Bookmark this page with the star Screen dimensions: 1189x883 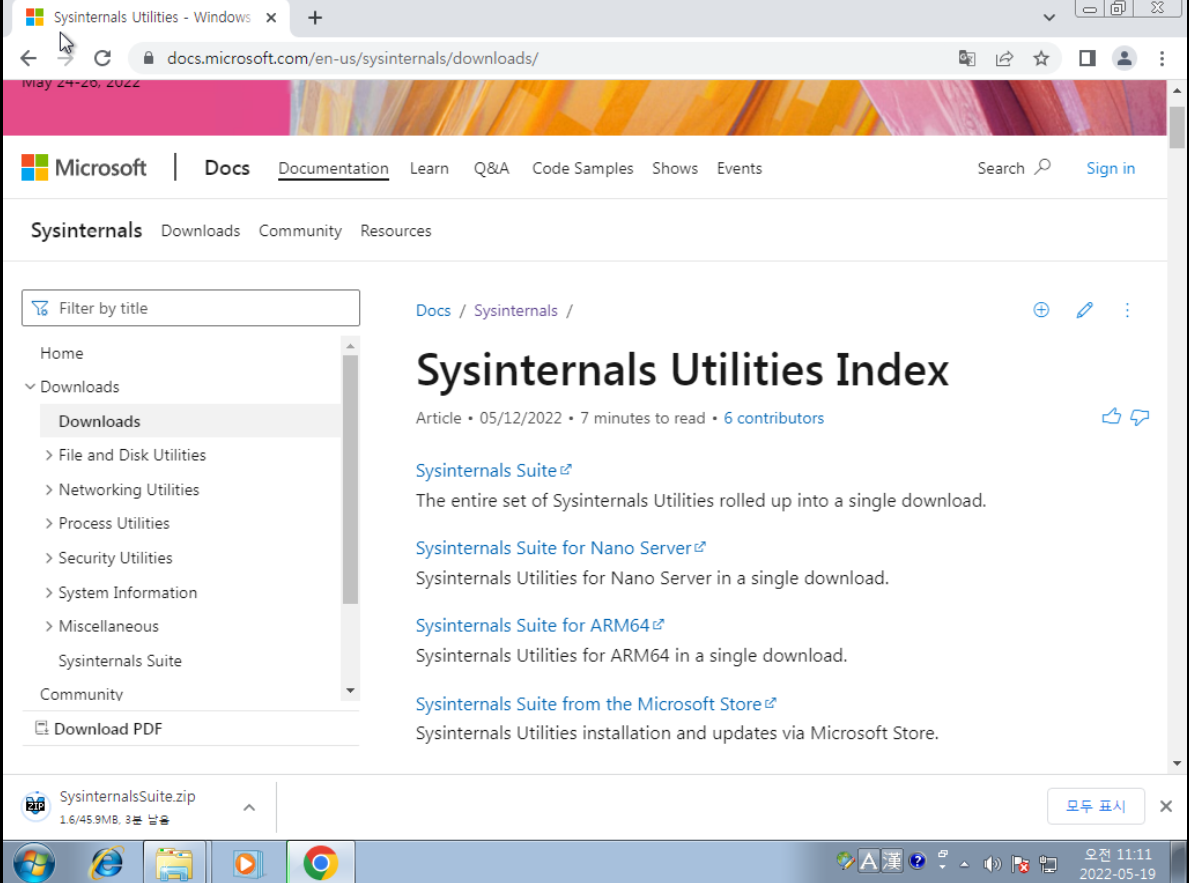(x=1041, y=58)
